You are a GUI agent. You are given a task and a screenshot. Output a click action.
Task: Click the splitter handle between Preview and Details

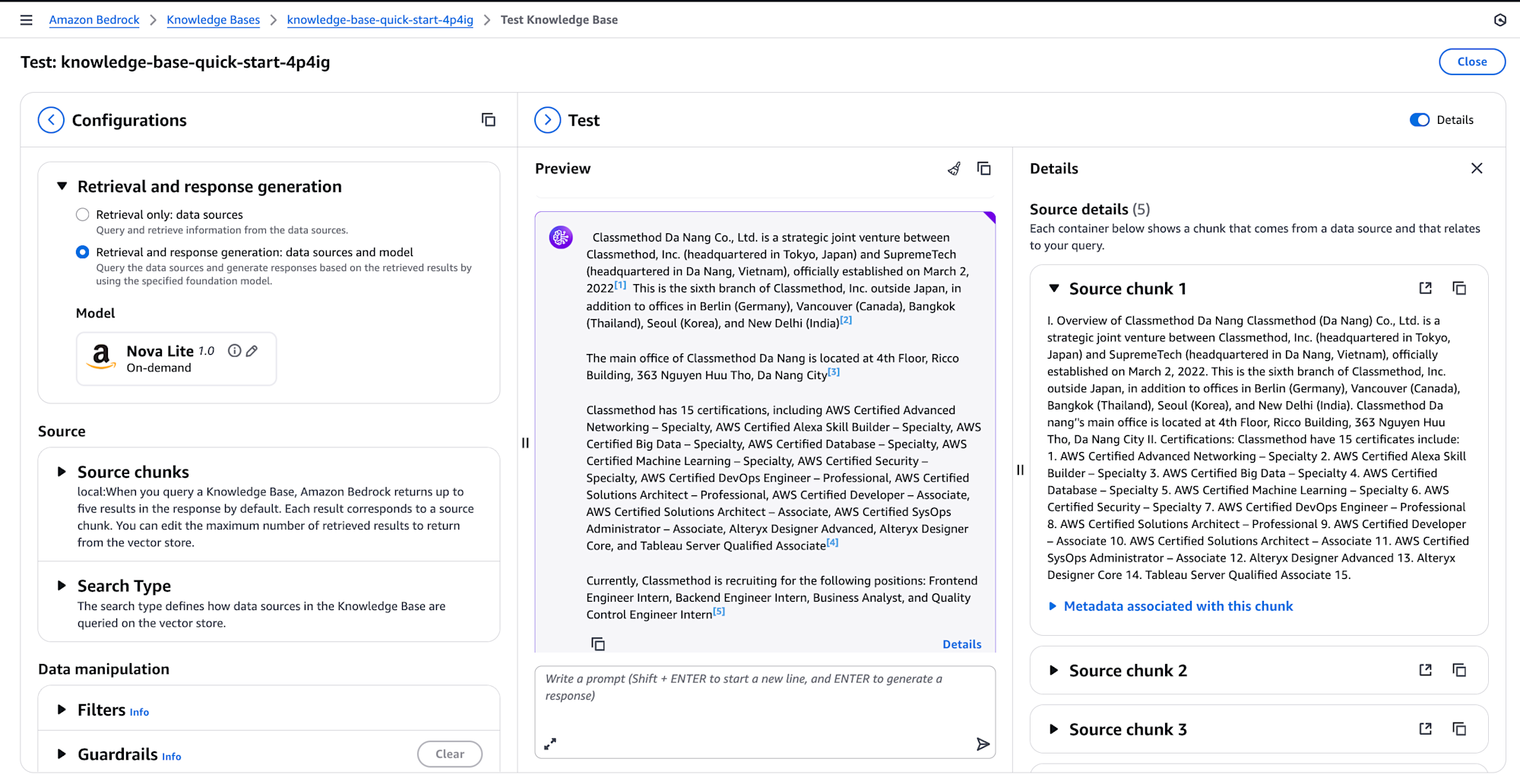(1020, 470)
